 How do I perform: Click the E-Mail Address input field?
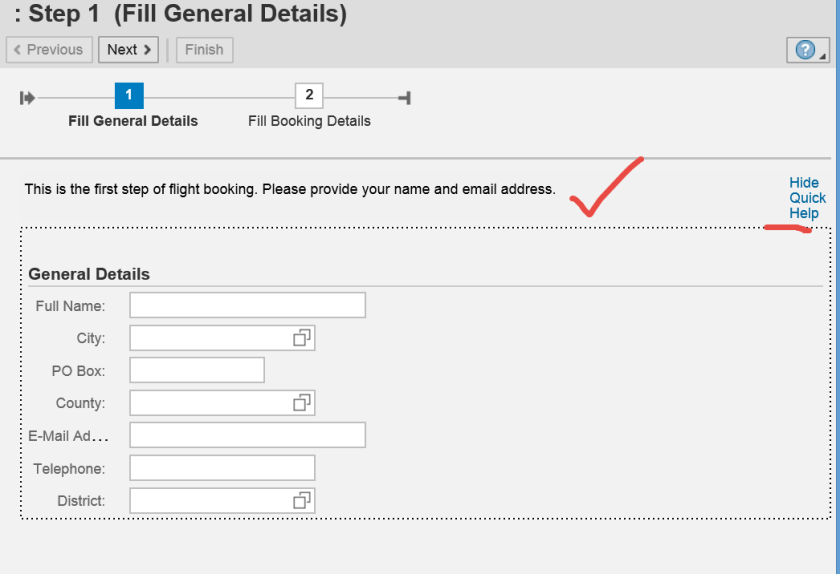[247, 435]
